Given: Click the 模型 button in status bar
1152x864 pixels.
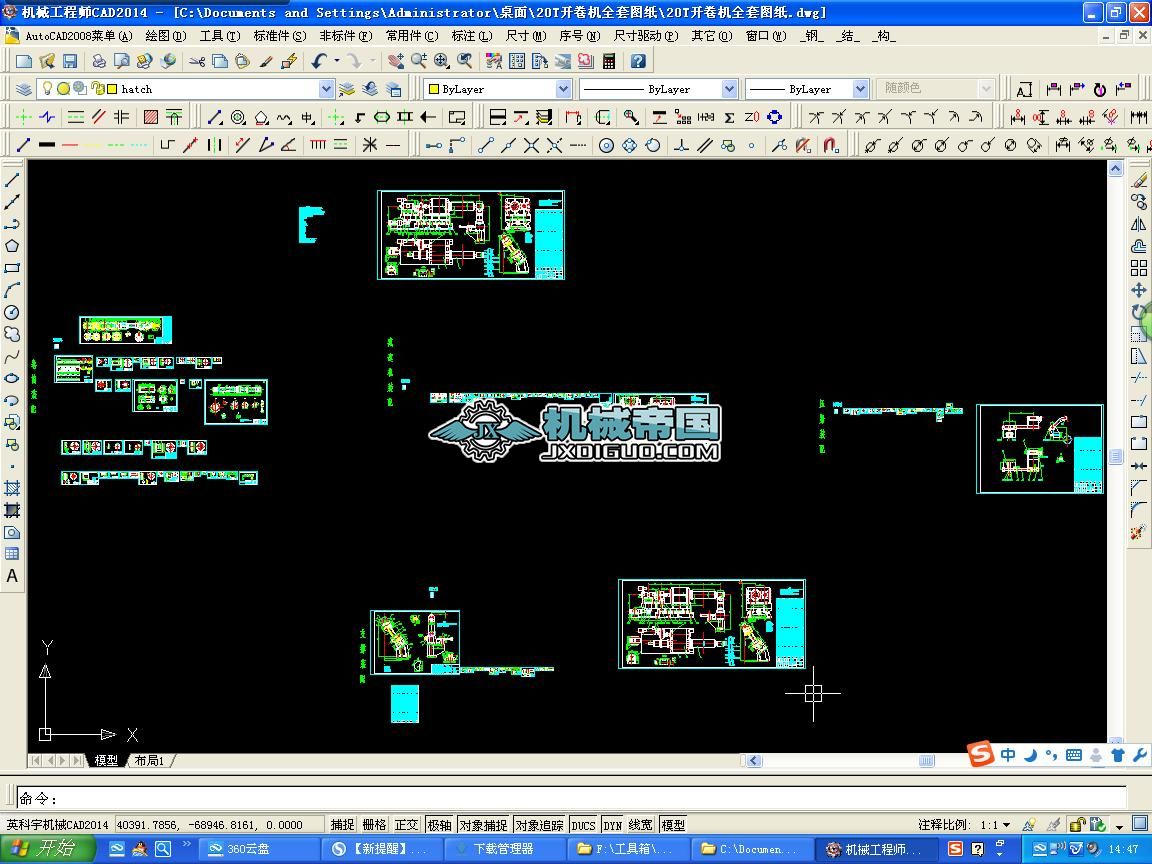Looking at the screenshot, I should coord(673,825).
